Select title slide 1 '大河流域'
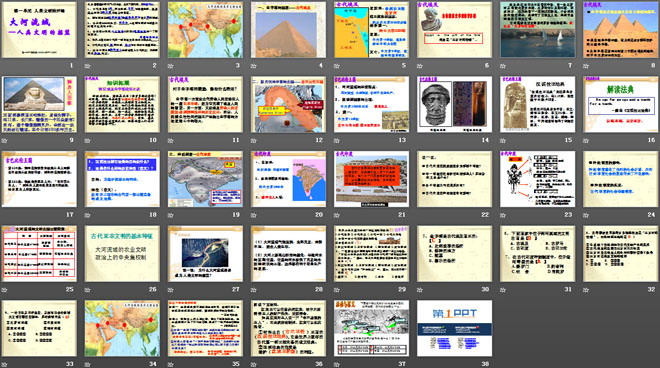Image resolution: width=660 pixels, height=368 pixels. coord(39,30)
